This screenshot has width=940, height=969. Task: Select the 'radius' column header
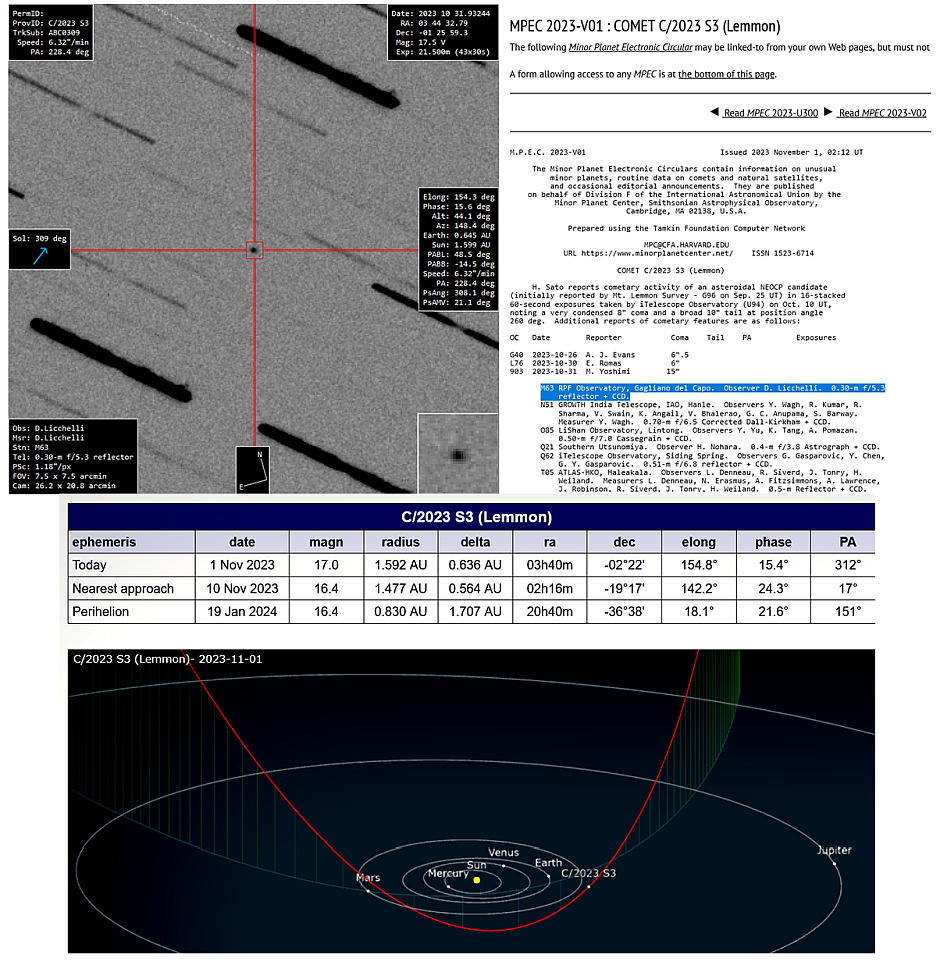(400, 542)
